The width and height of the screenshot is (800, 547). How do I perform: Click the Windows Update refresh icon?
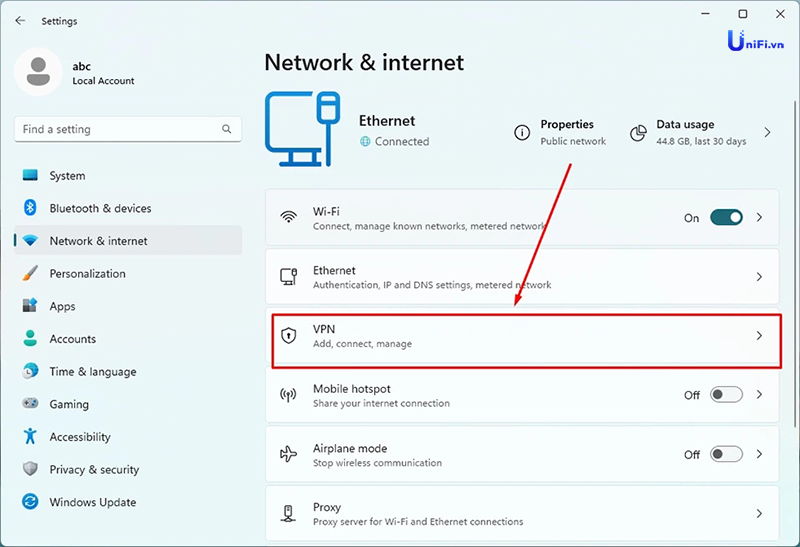pos(30,502)
